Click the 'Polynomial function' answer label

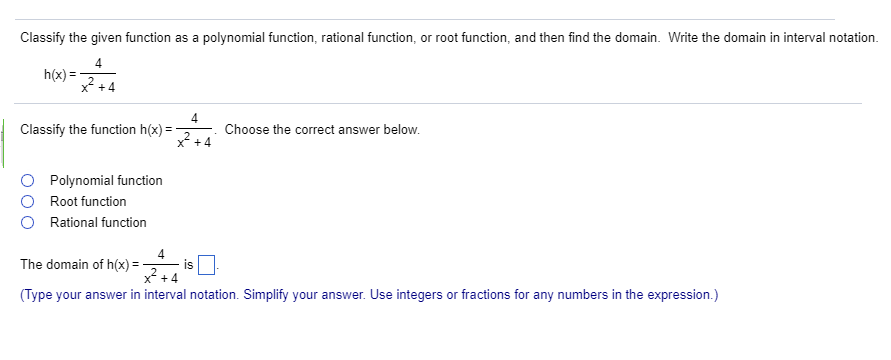[x=106, y=181]
